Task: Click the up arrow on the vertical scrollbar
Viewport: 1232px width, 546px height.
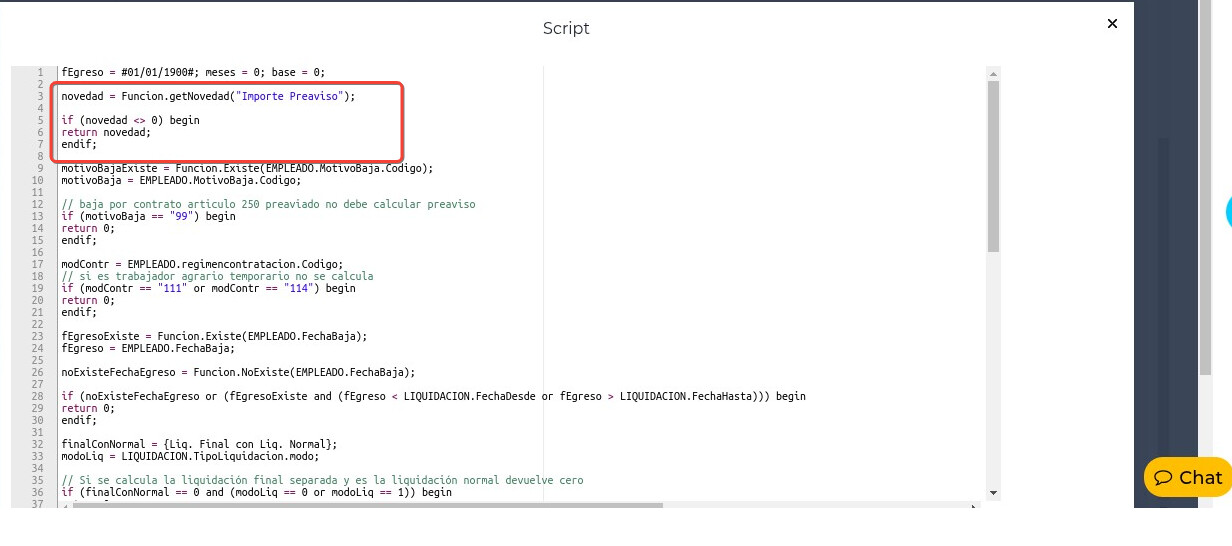Action: click(993, 73)
